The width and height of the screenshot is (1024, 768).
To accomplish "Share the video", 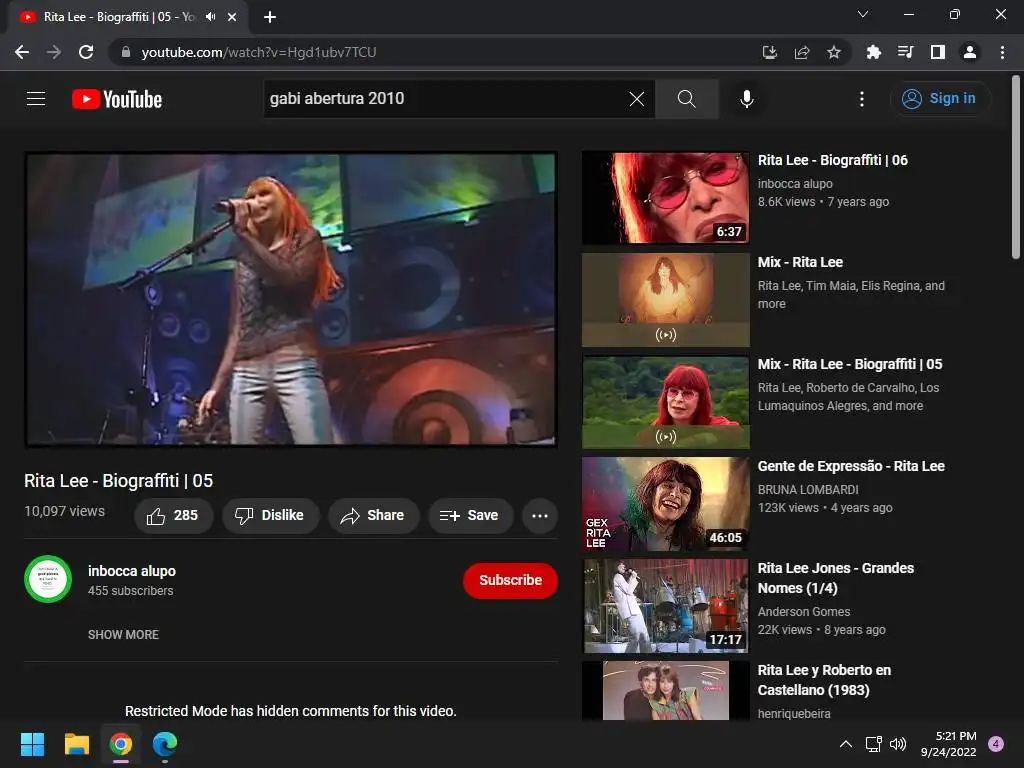I will 373,515.
